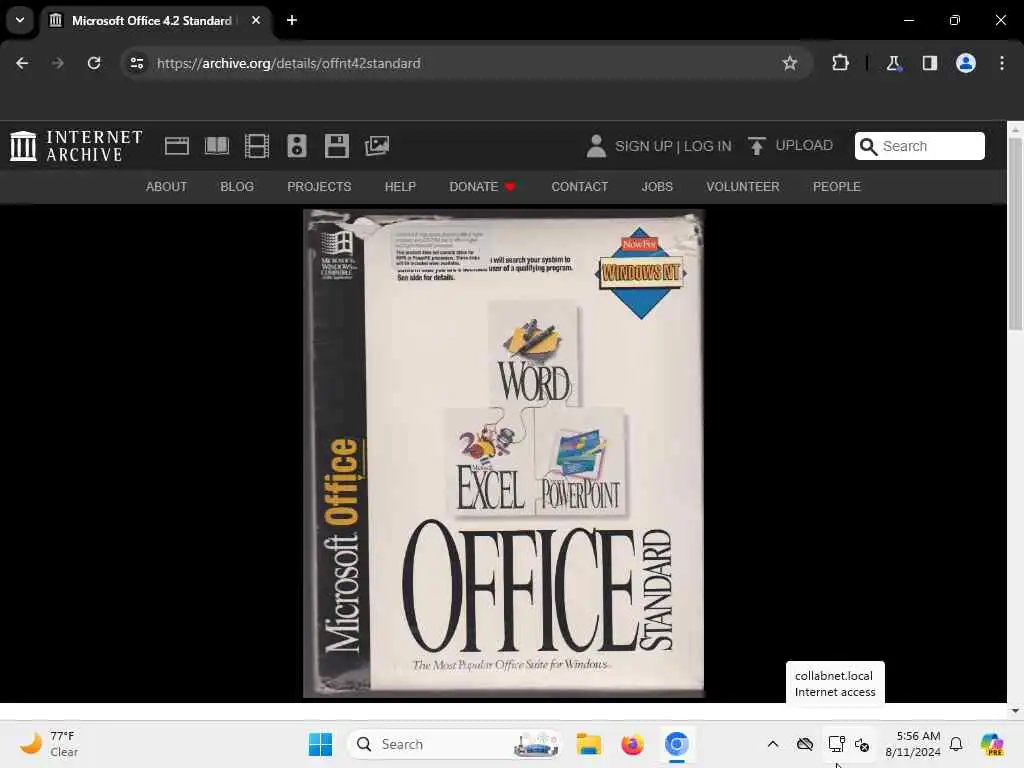Screen dimensions: 1024x768
Task: Open the weather widget showing 77°F
Action: (49, 744)
